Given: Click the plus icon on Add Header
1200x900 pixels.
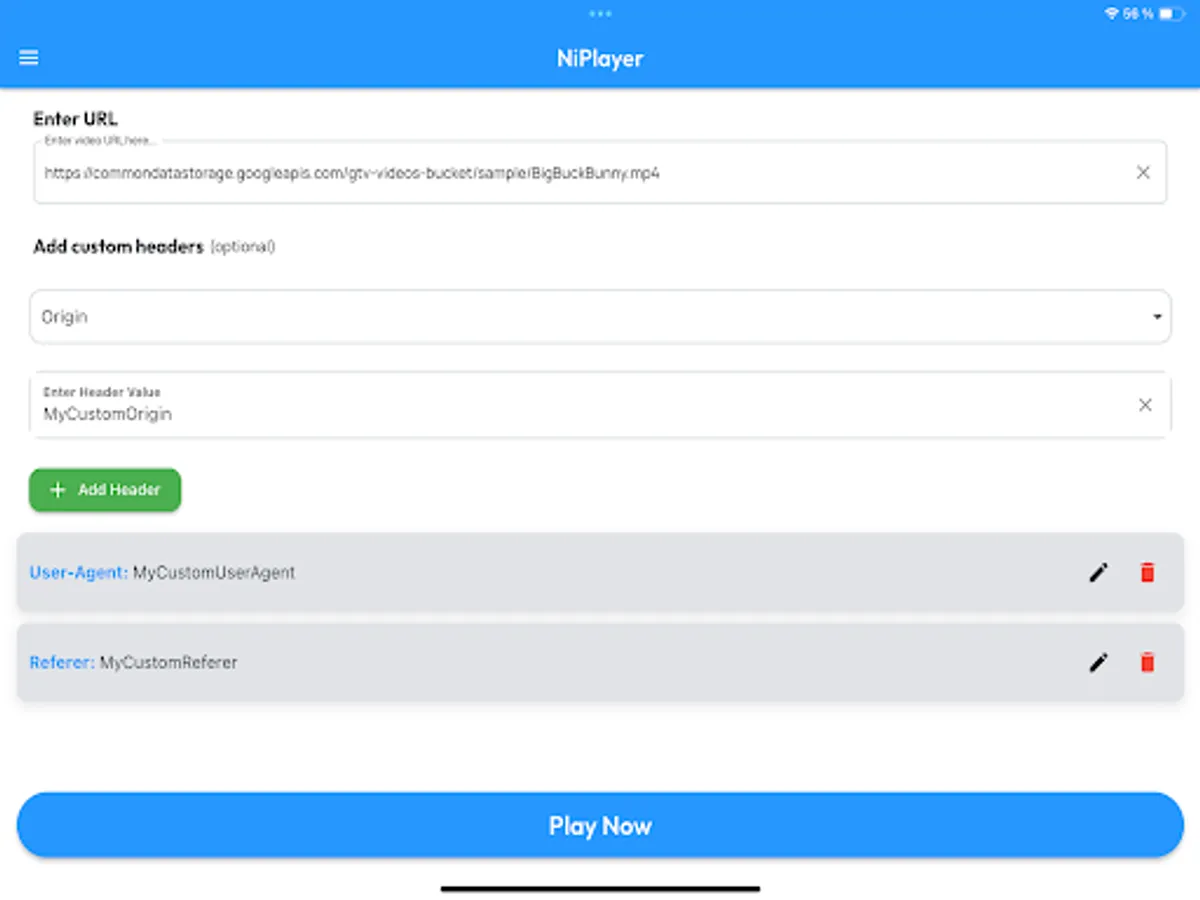Looking at the screenshot, I should click(58, 490).
